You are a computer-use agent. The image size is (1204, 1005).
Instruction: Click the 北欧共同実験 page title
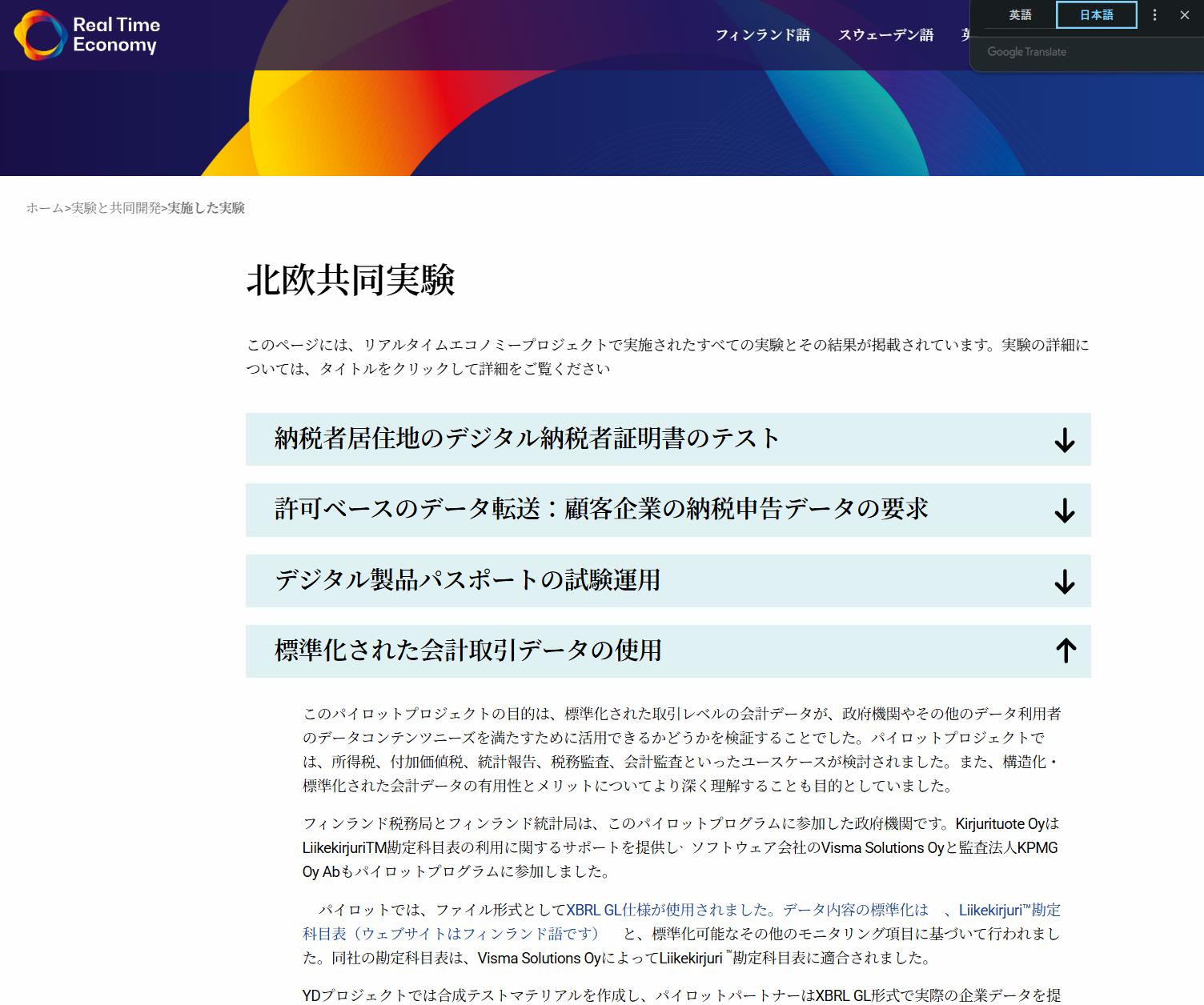[351, 280]
